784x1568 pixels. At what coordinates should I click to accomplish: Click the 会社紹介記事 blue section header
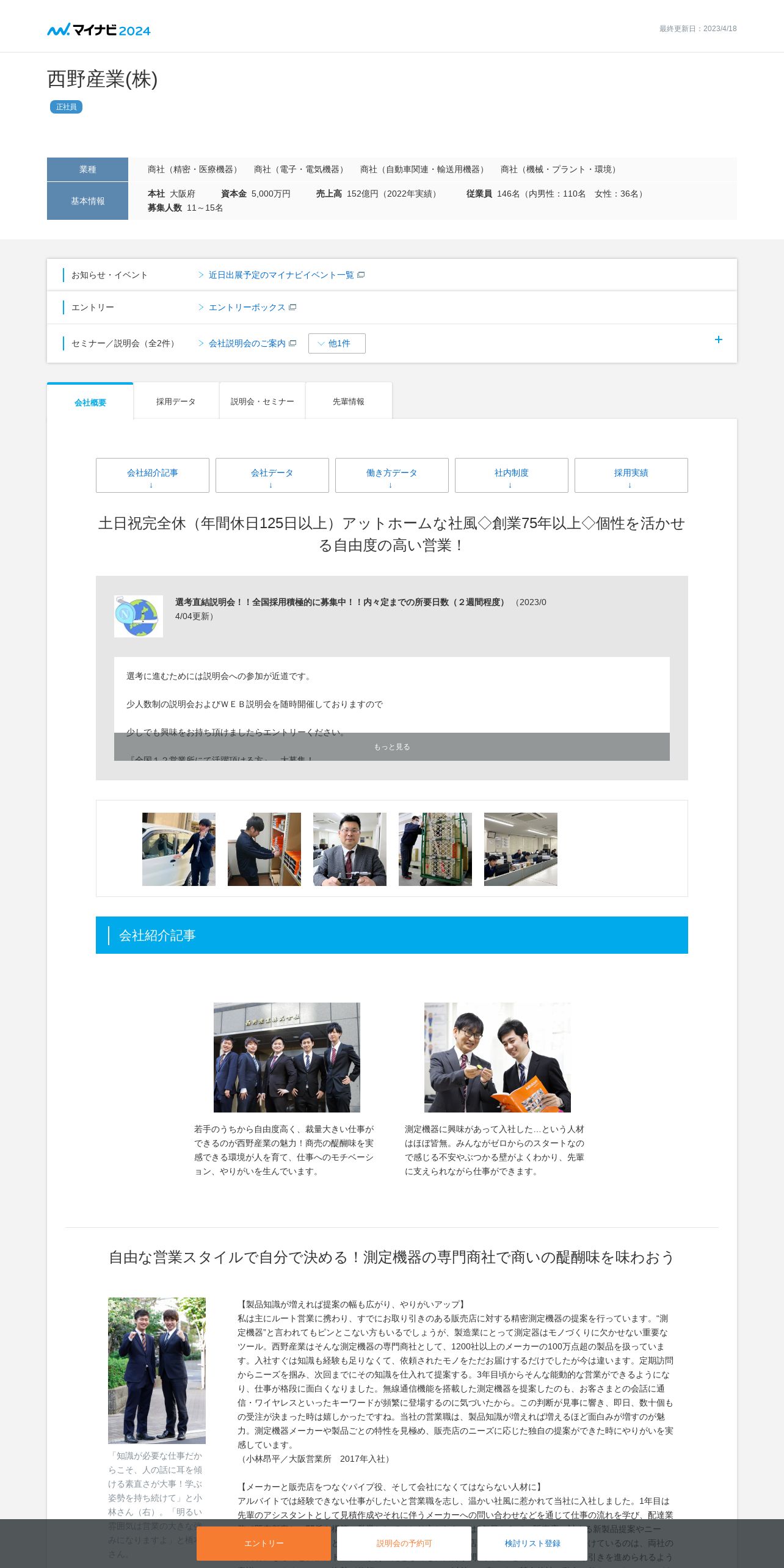coord(392,935)
